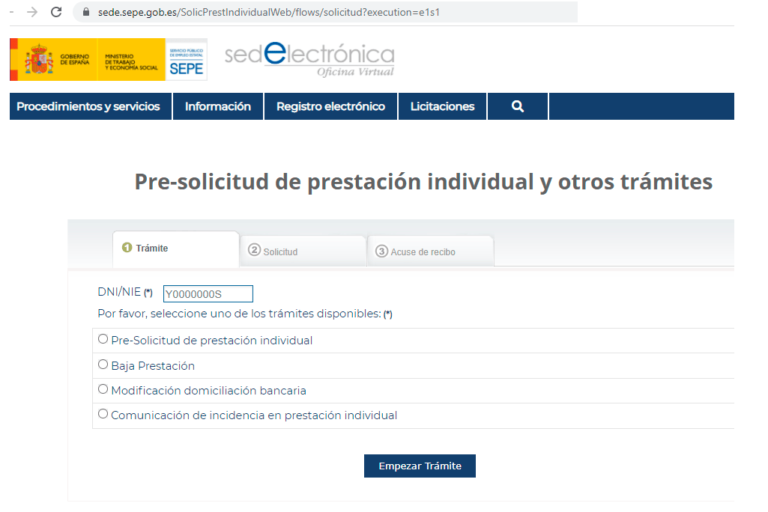Switch to the Solicitud step tab
Image resolution: width=768 pixels, height=512 pixels.
[303, 251]
